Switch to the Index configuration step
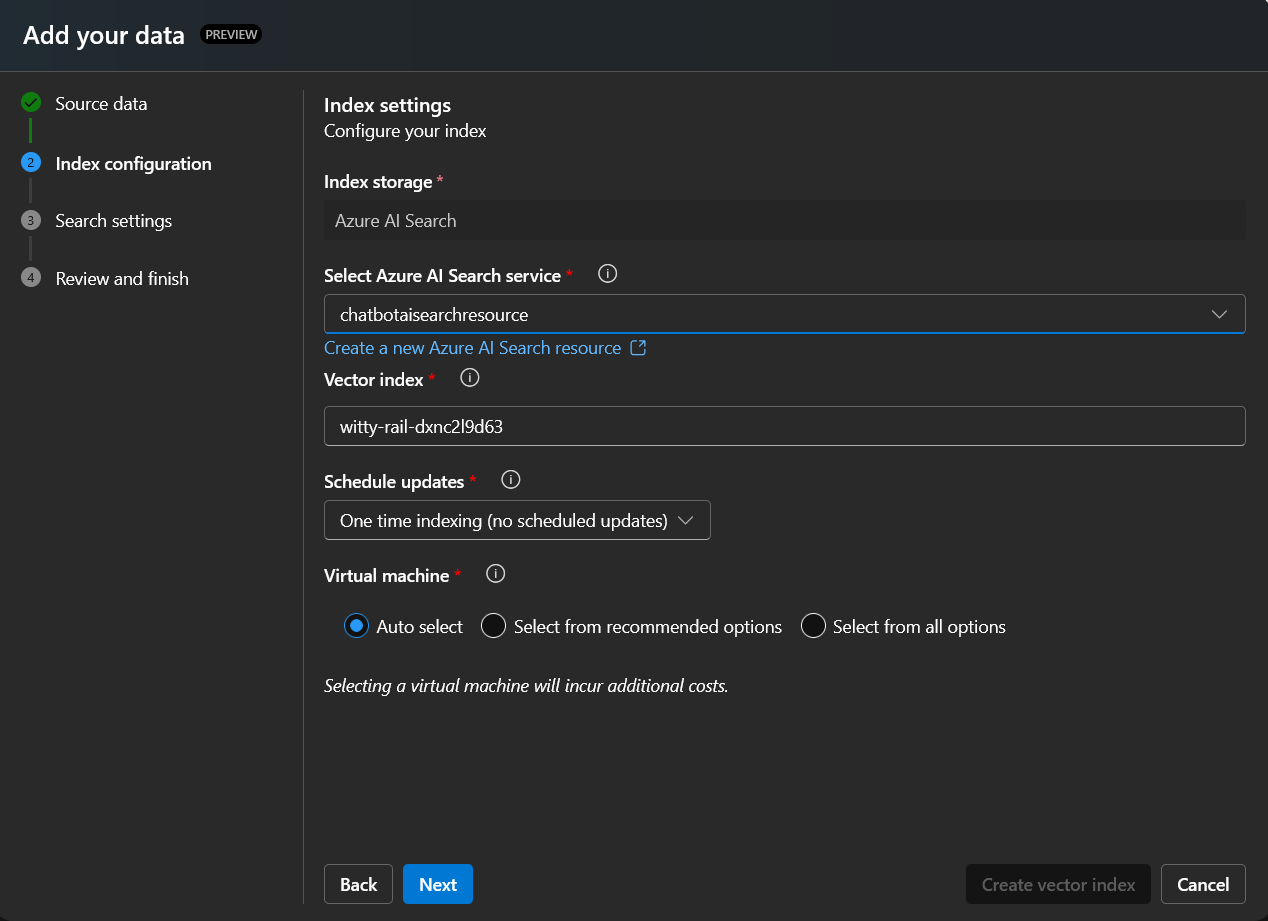1268x921 pixels. click(x=133, y=163)
